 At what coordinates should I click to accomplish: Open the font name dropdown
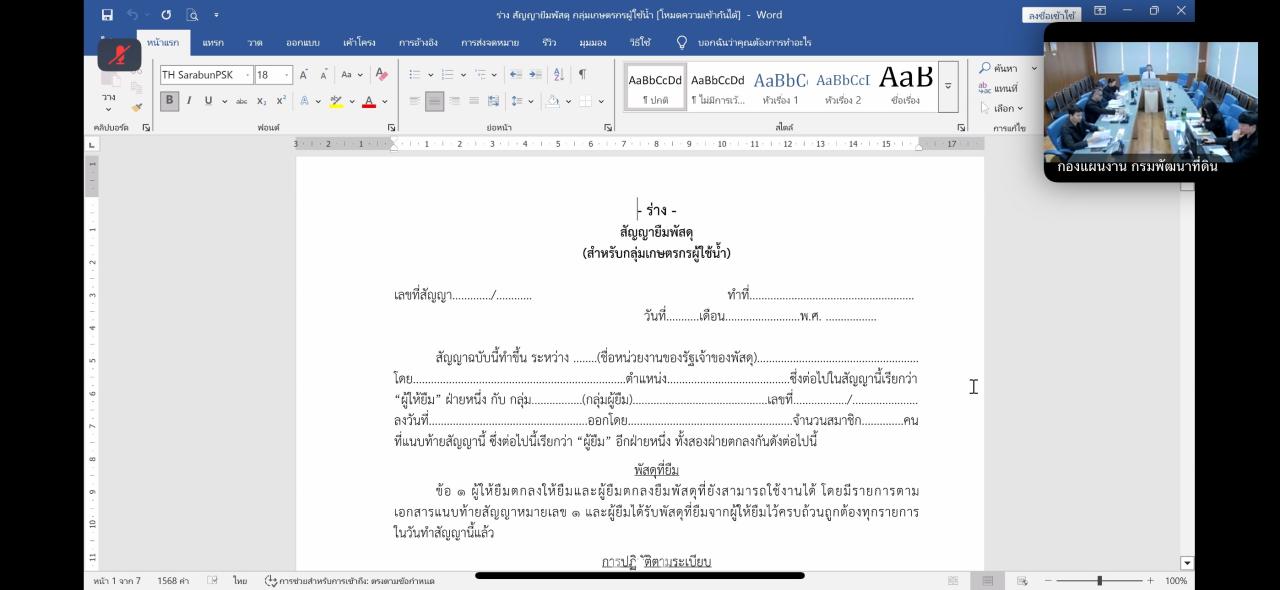pyautogui.click(x=248, y=74)
